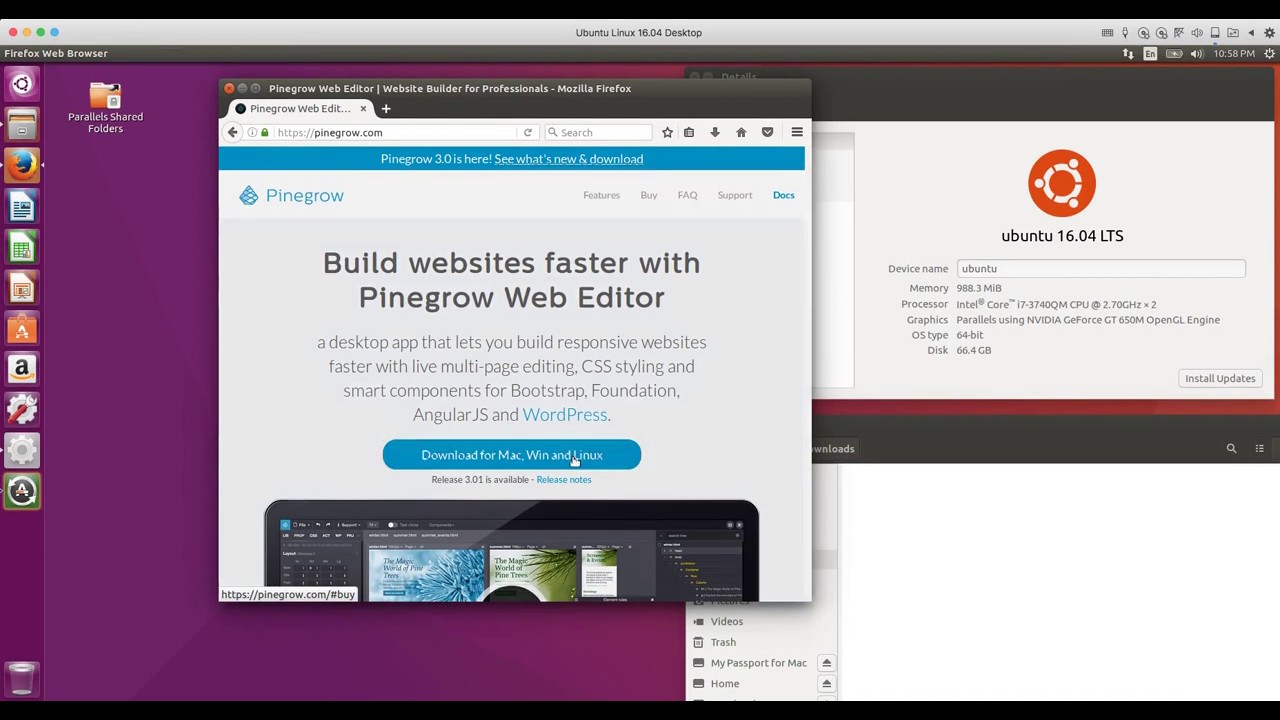The image size is (1280, 720).
Task: Open the Docs nav item
Action: pos(783,195)
